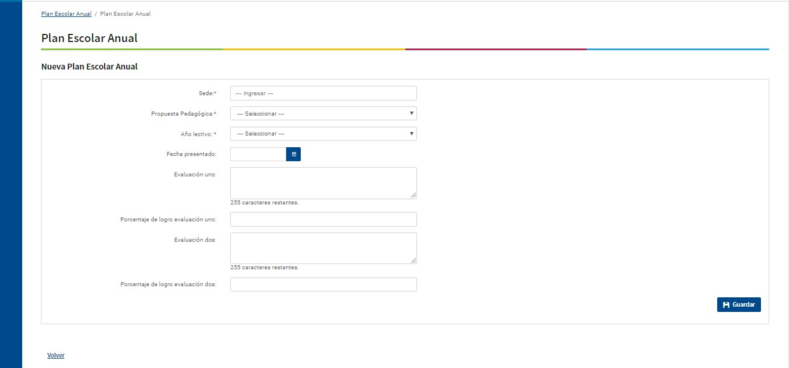This screenshot has width=789, height=368.
Task: Click the 'Porcentaje de logro evaluación uno:' label
Action: (169, 219)
